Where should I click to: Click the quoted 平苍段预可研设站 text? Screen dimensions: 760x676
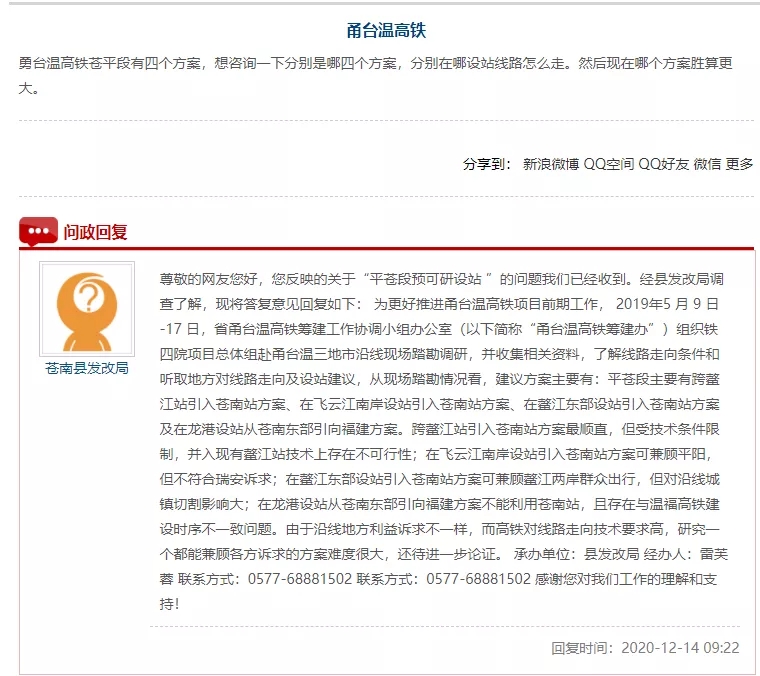428,278
